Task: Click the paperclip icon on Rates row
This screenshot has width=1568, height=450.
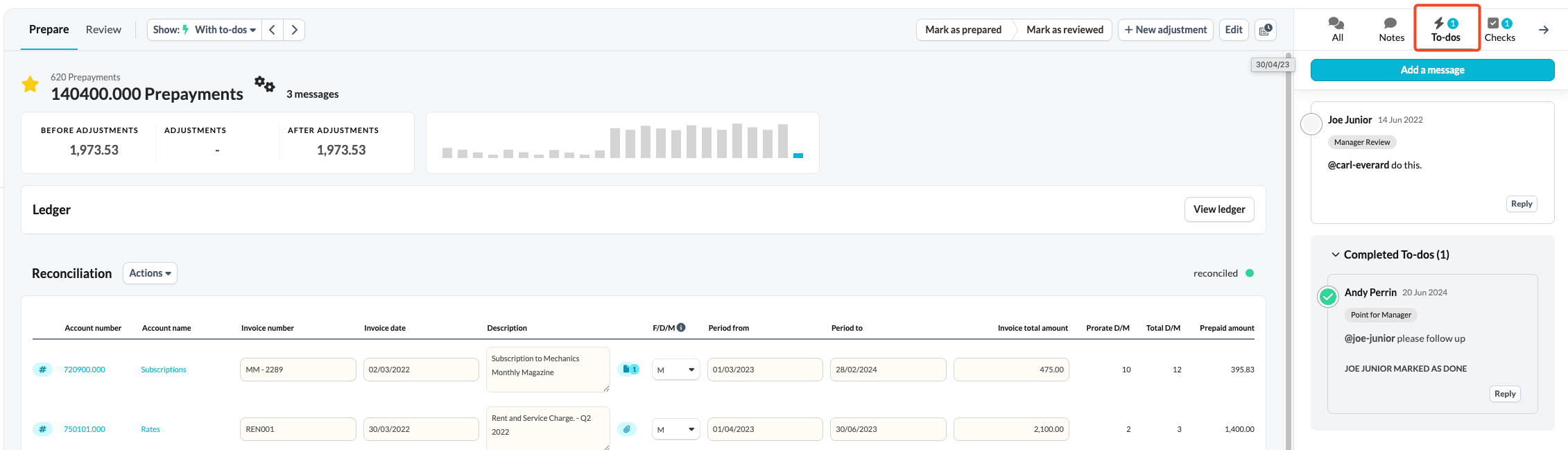Action: (x=627, y=429)
